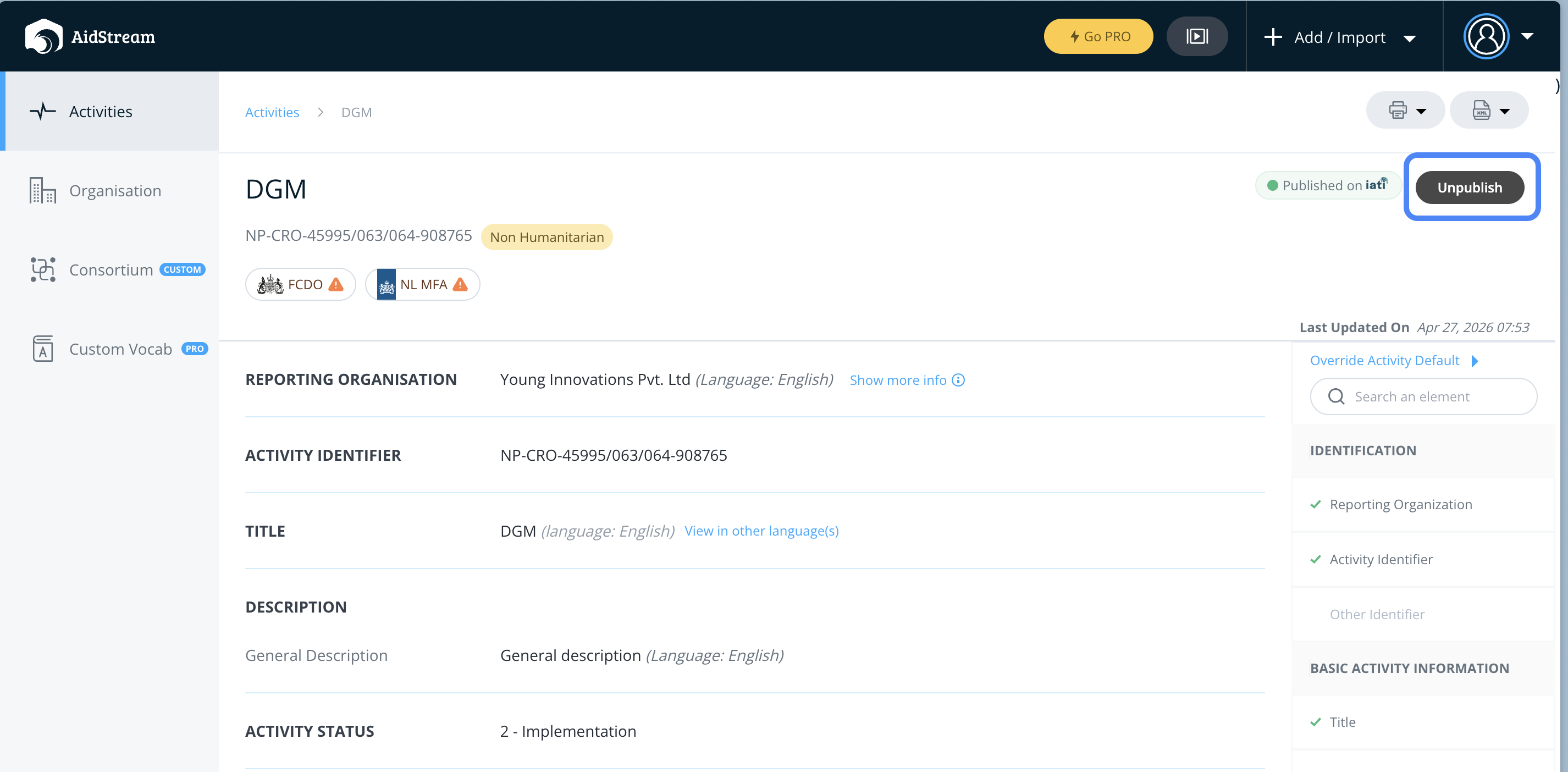Click the info circle icon

point(958,380)
